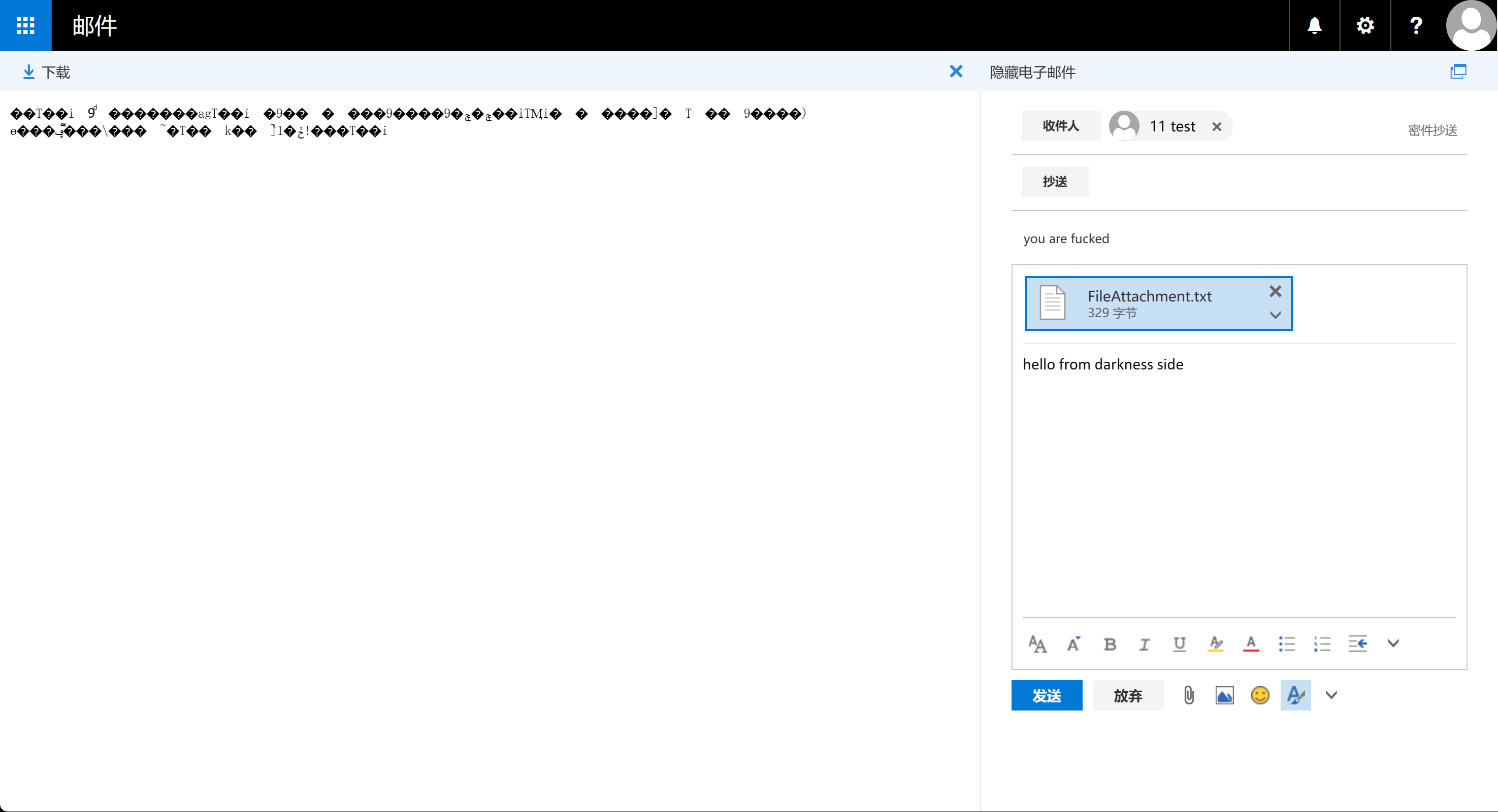Image resolution: width=1498 pixels, height=812 pixels.
Task: Click the bold formatting icon
Action: (x=1110, y=643)
